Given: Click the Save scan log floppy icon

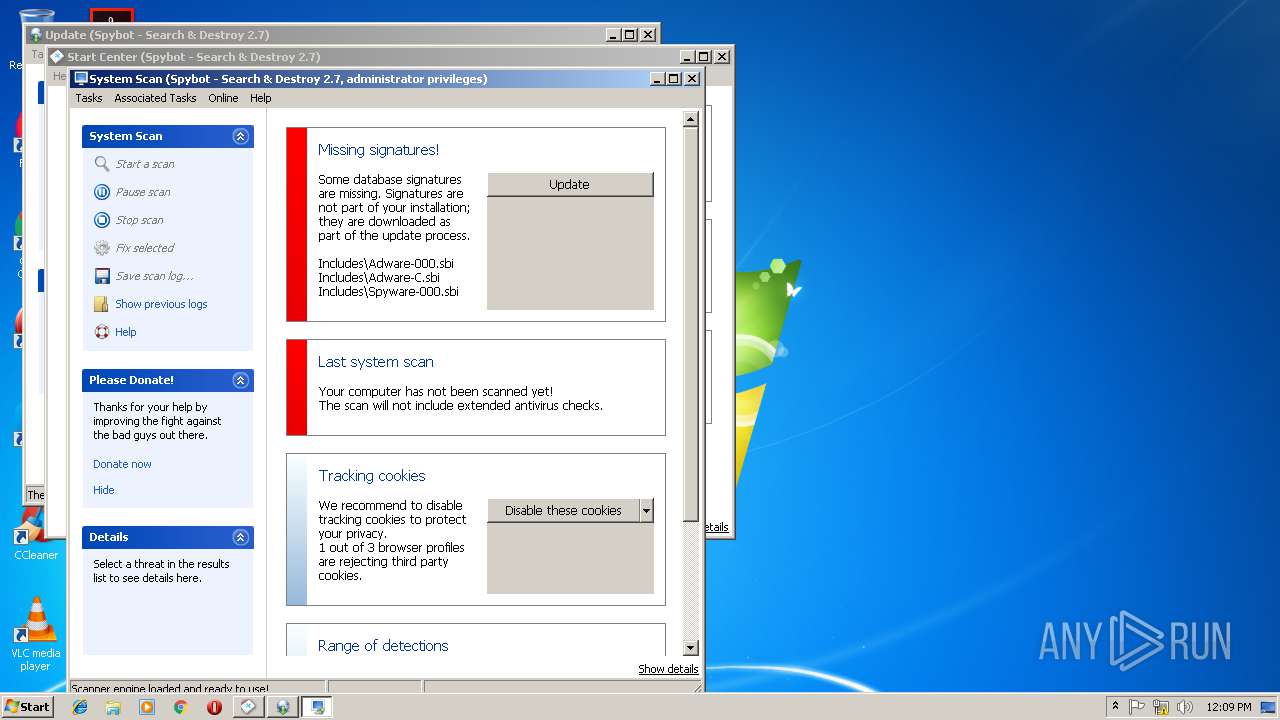Looking at the screenshot, I should point(101,276).
